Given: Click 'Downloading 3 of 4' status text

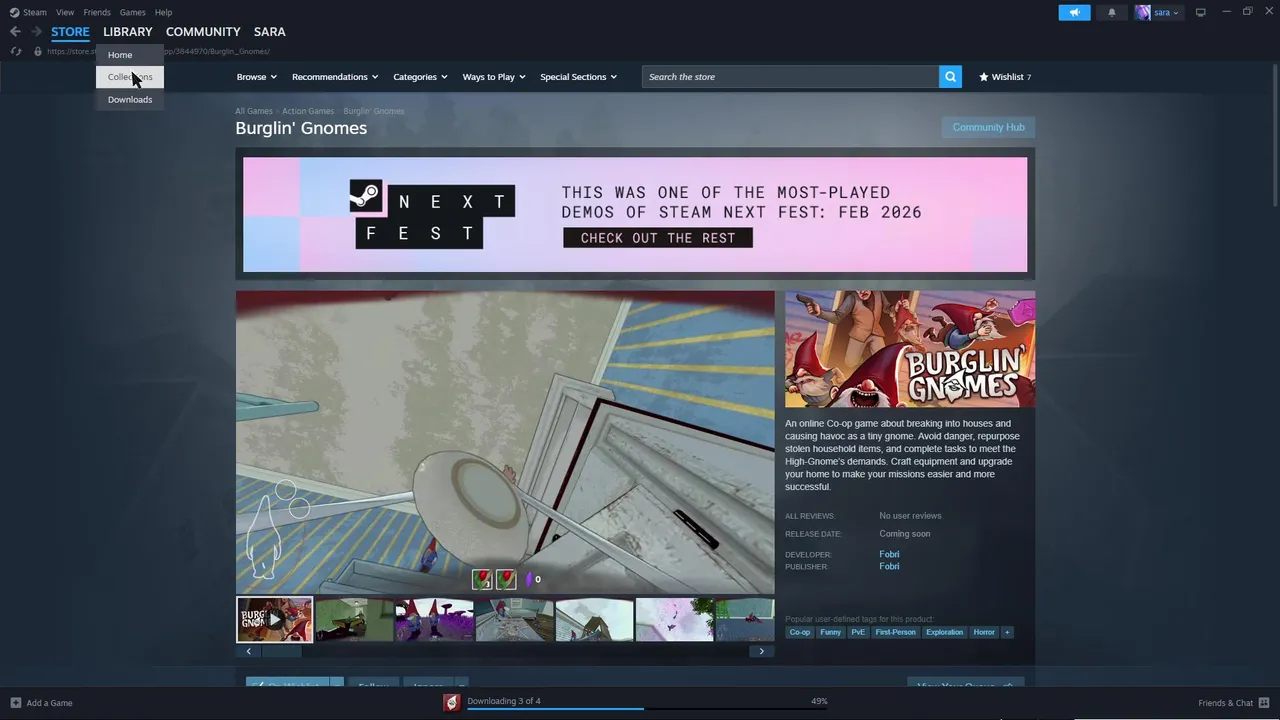Looking at the screenshot, I should 504,701.
